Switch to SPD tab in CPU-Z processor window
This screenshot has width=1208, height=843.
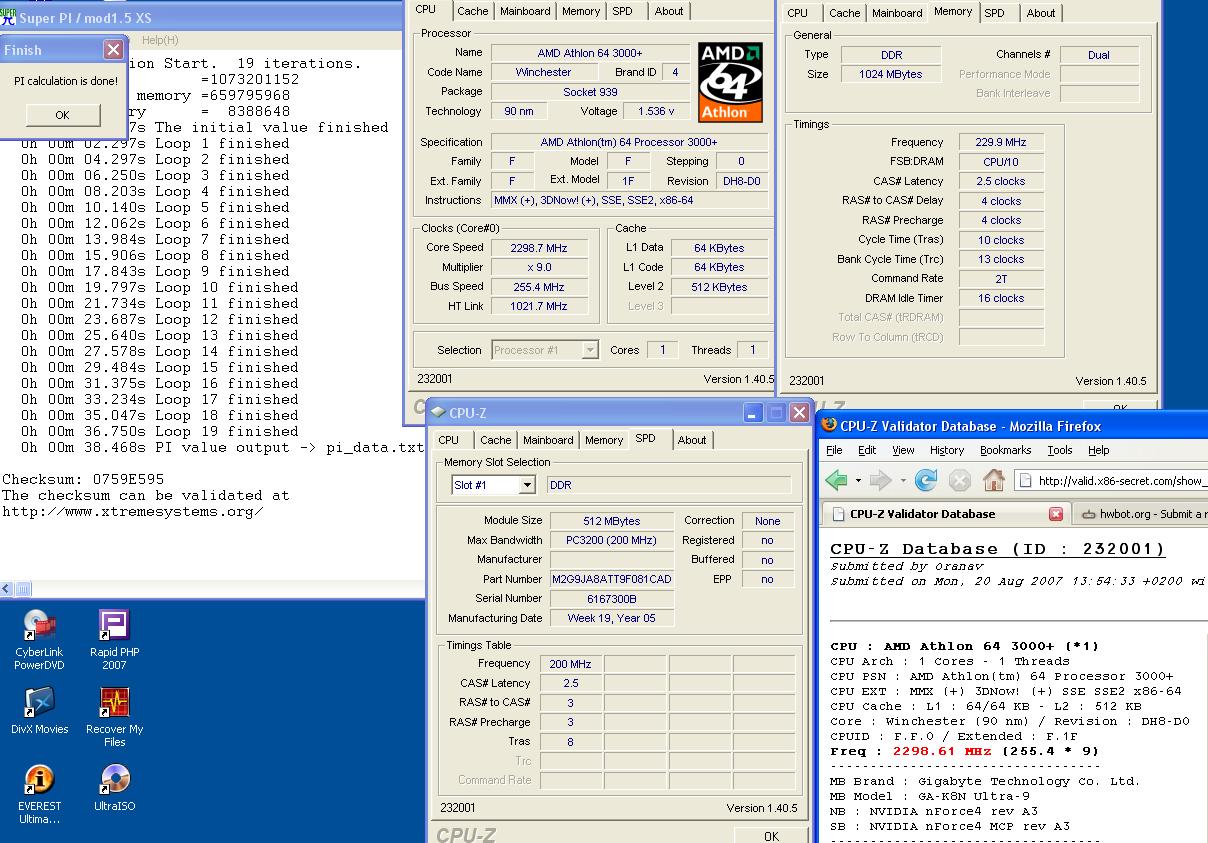(x=622, y=11)
